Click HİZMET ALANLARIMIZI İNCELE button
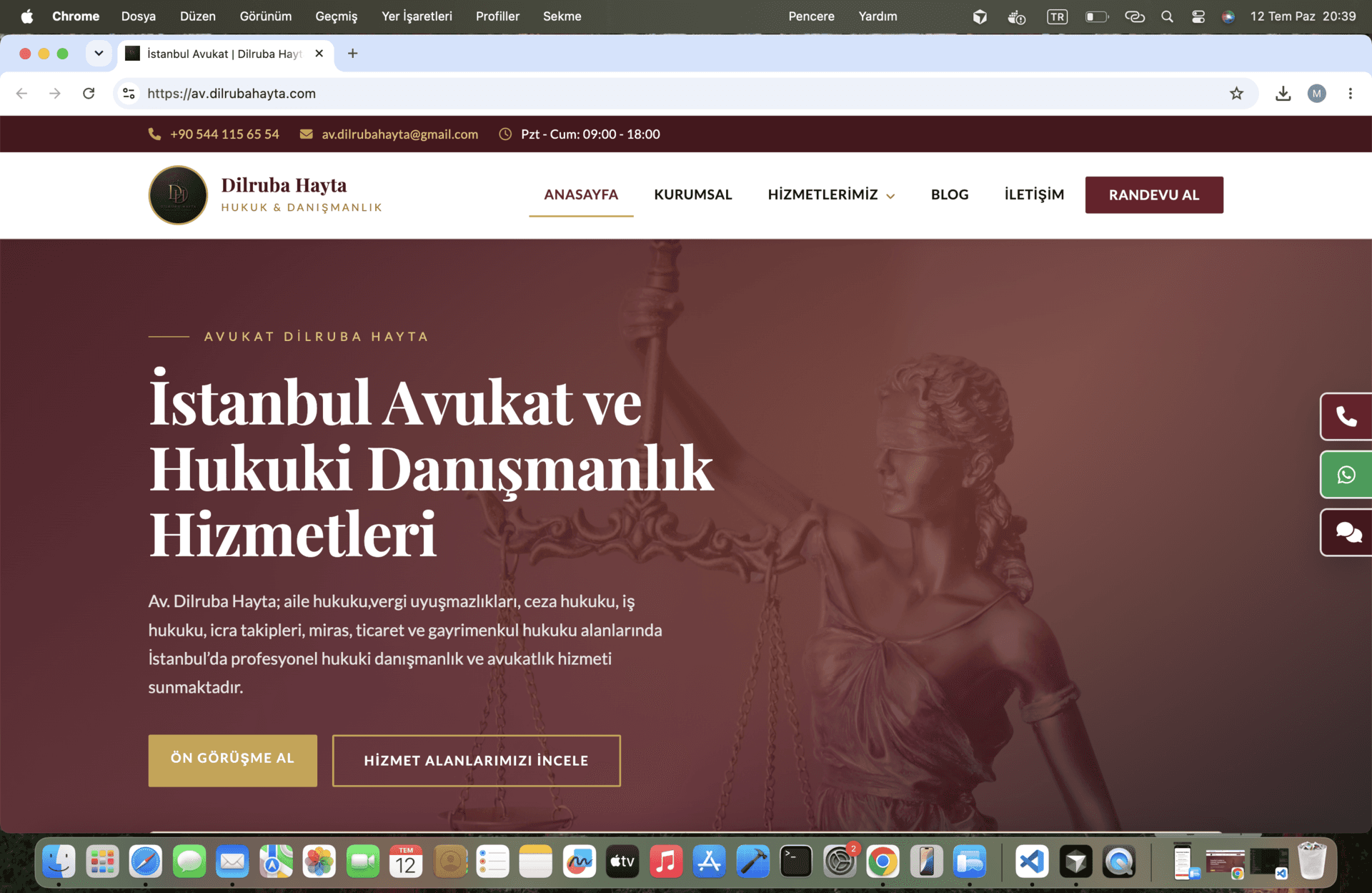 click(476, 760)
